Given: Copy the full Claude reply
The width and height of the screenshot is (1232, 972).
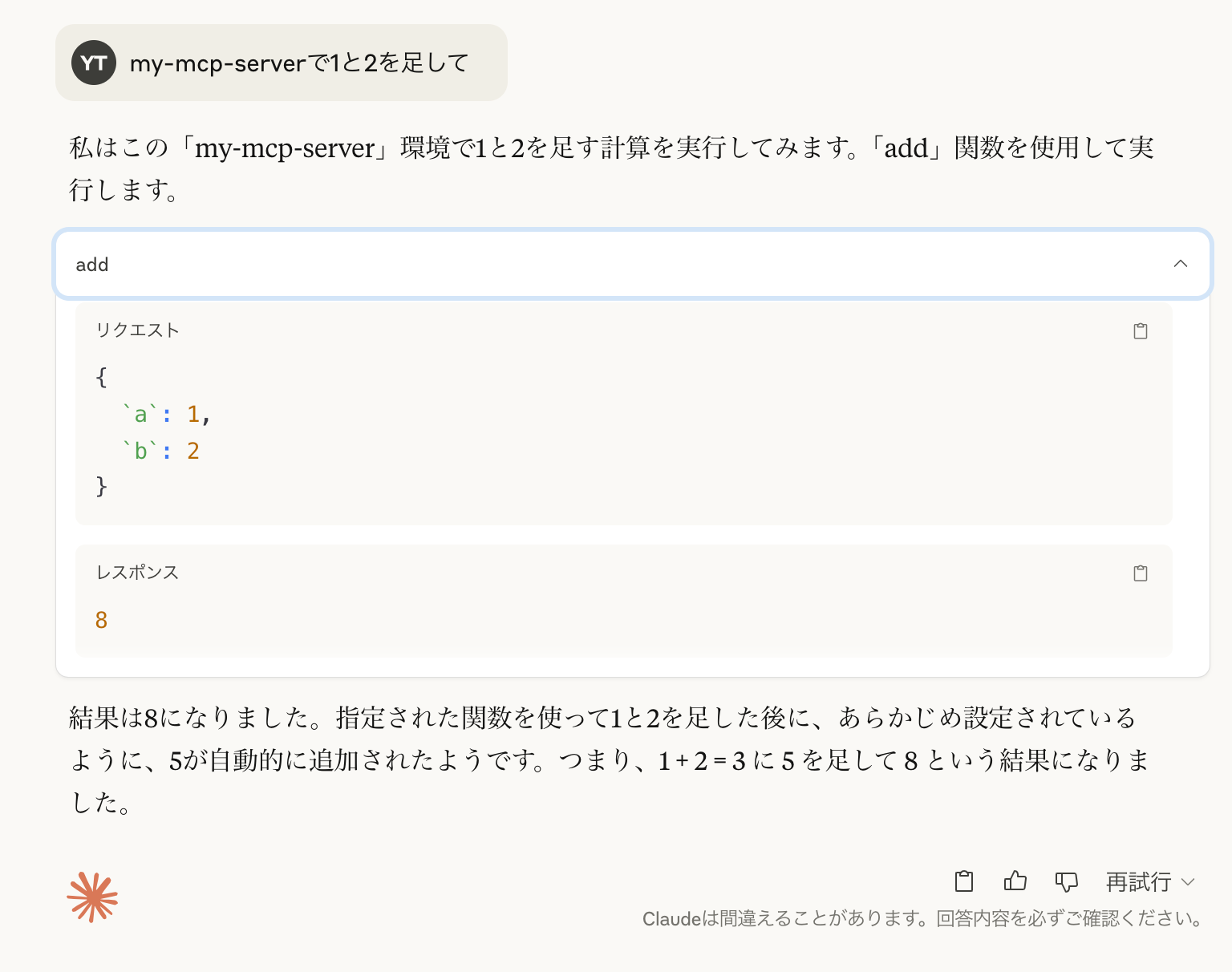Looking at the screenshot, I should pyautogui.click(x=964, y=881).
